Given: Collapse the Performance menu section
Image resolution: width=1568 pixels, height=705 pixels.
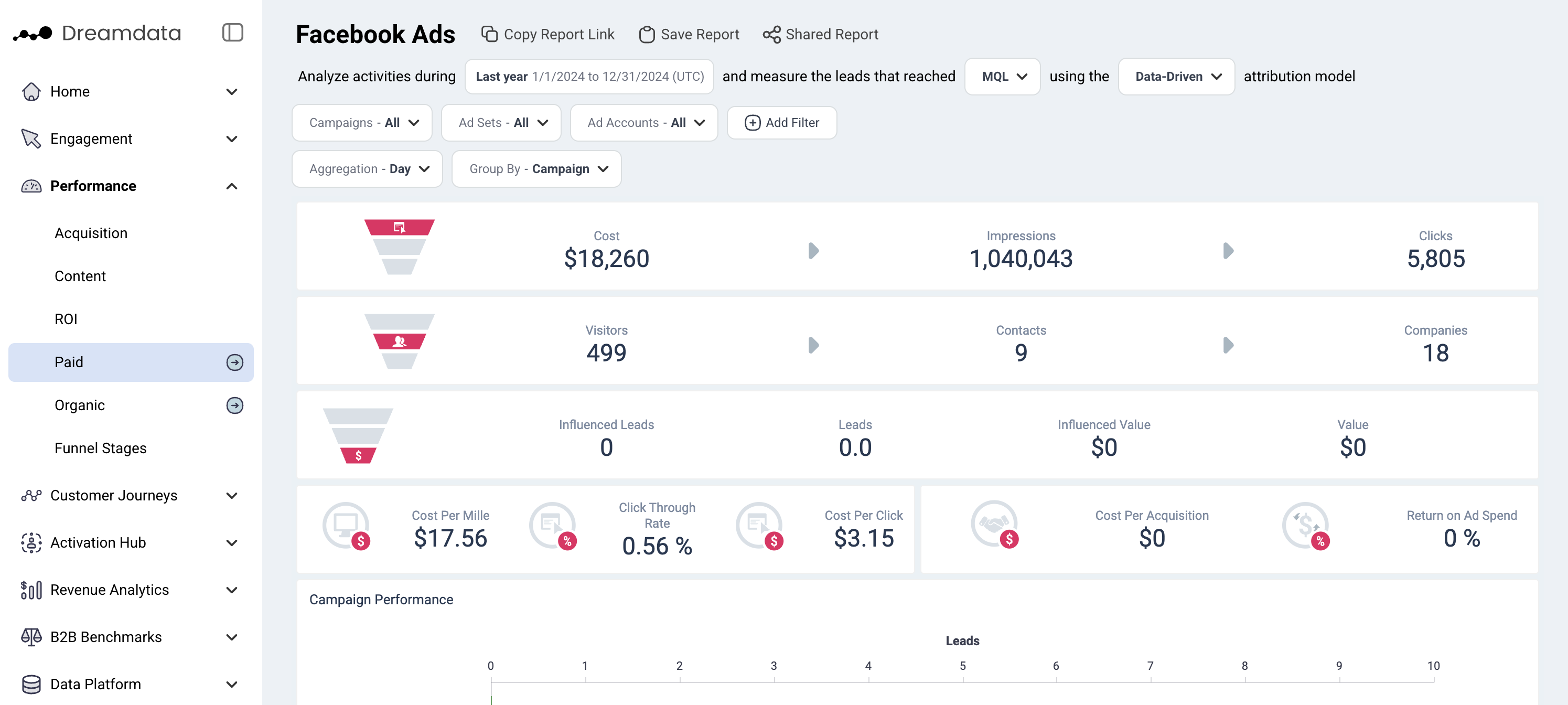Looking at the screenshot, I should click(231, 186).
